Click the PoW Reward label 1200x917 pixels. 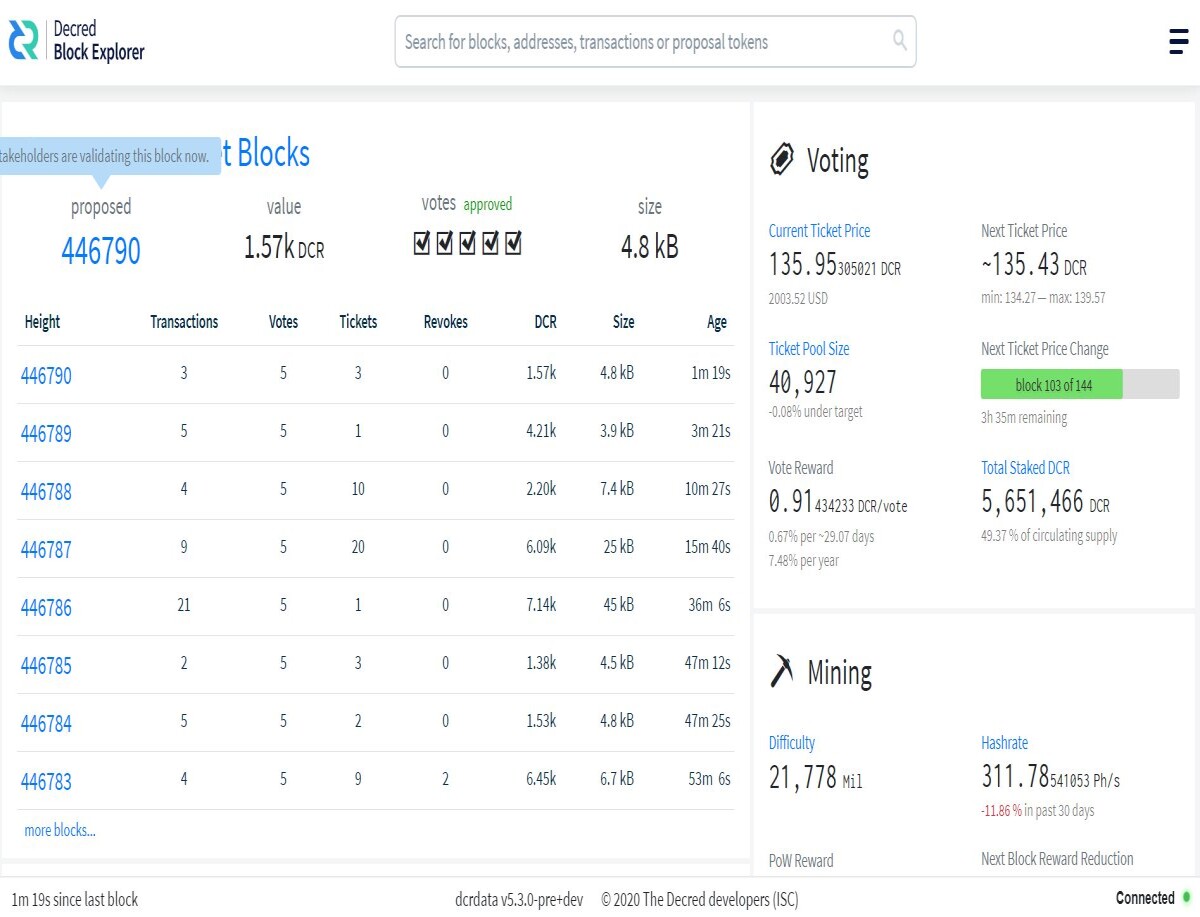(801, 861)
